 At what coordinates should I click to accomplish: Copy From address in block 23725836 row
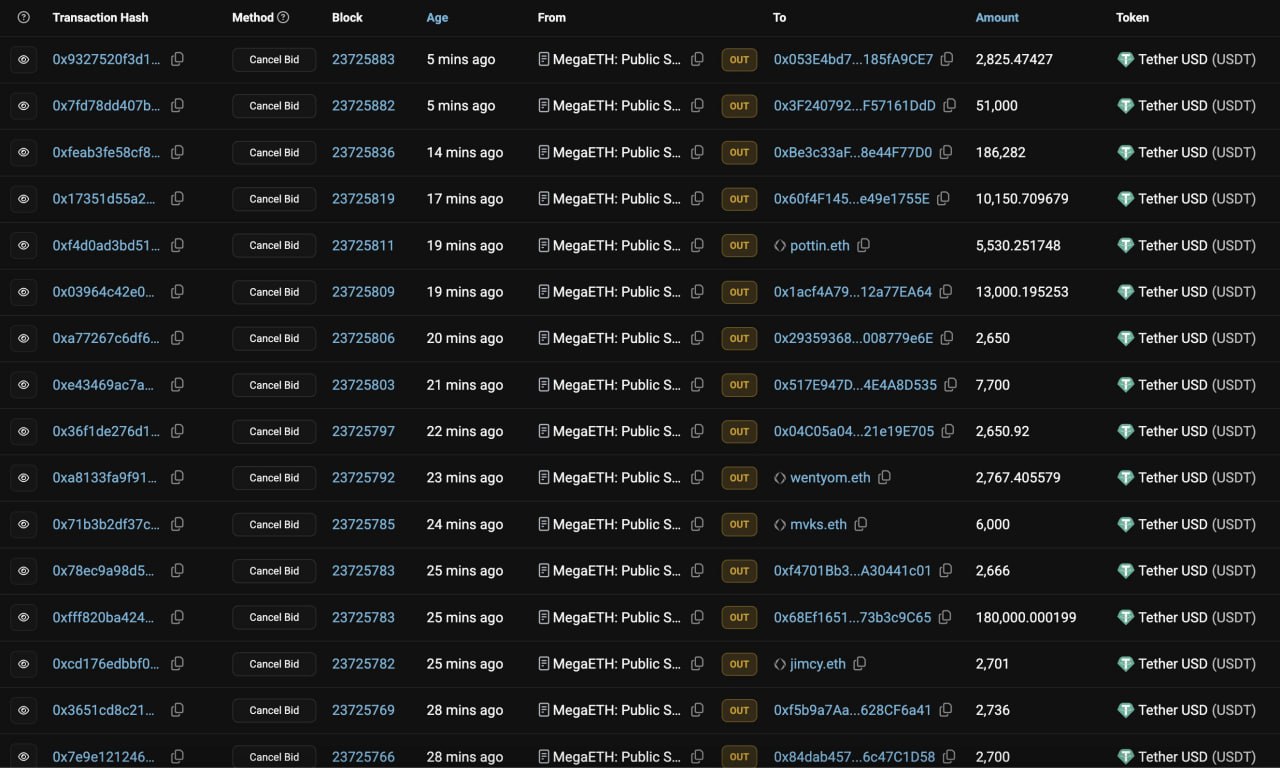pyautogui.click(x=698, y=152)
